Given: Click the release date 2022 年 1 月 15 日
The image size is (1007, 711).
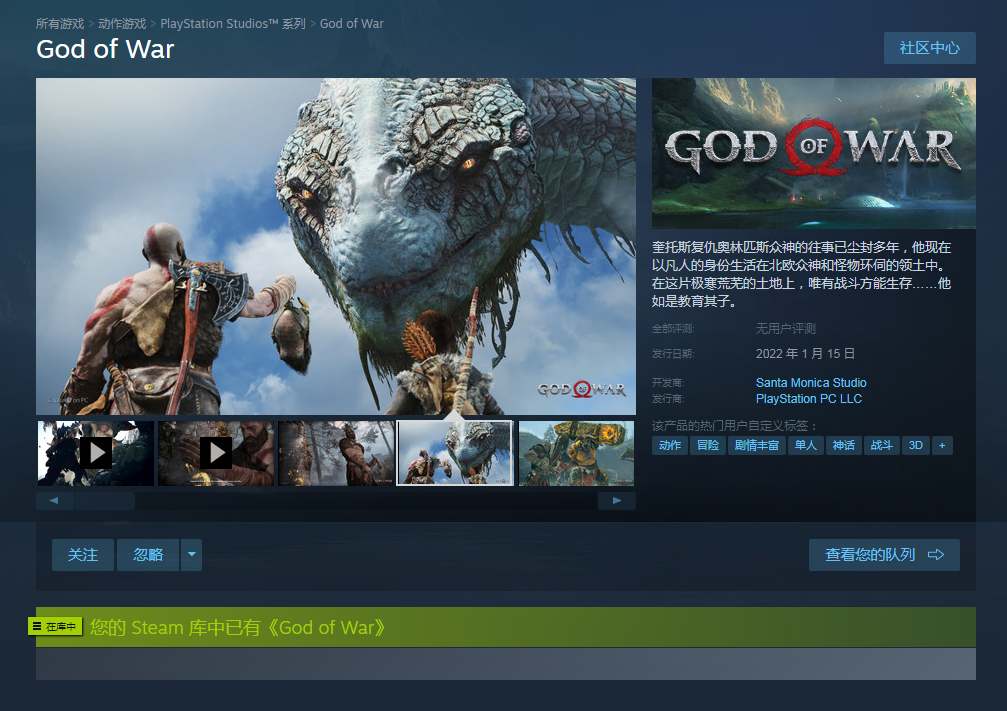Looking at the screenshot, I should pyautogui.click(x=805, y=354).
